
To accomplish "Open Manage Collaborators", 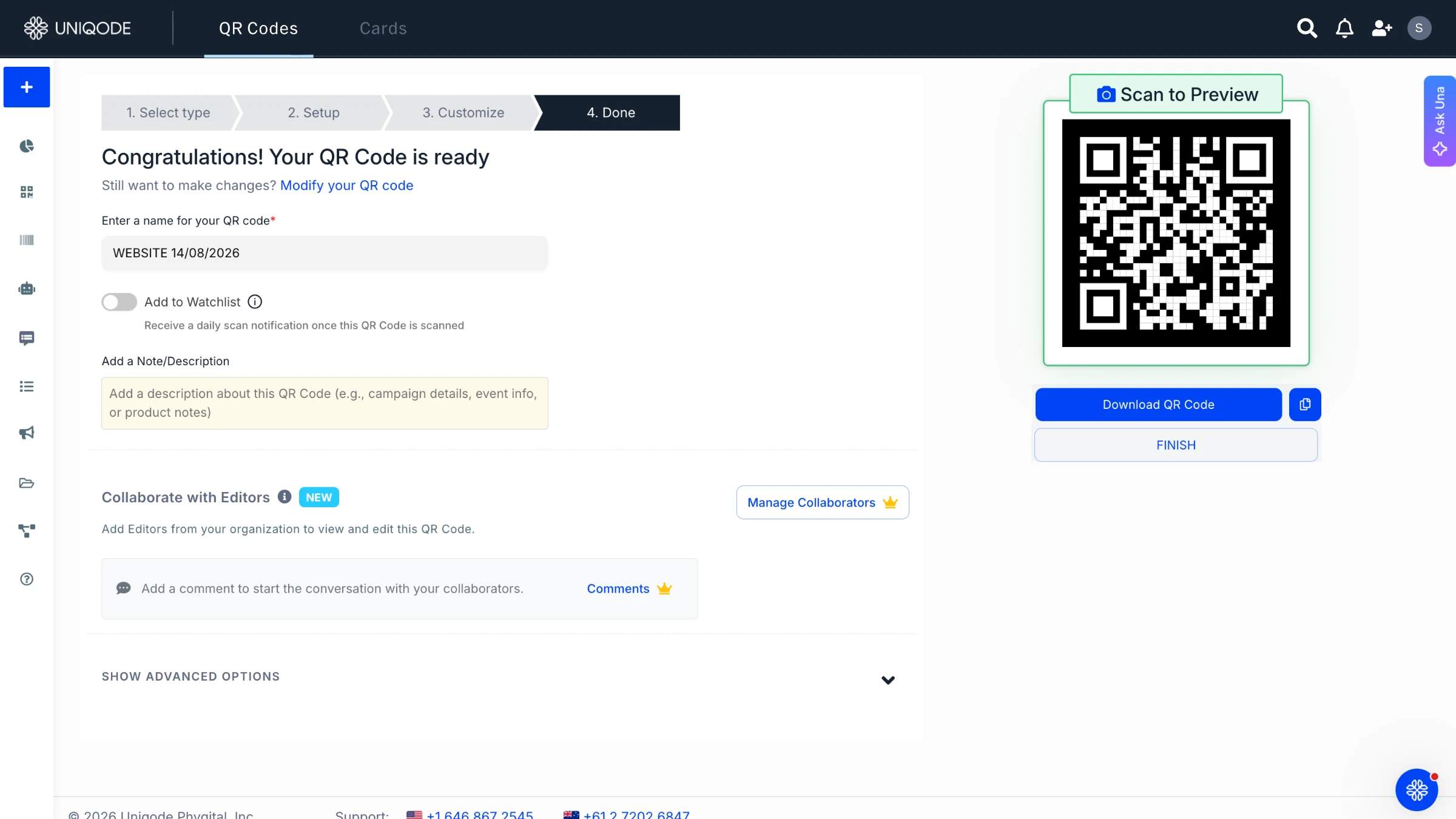I will (823, 502).
